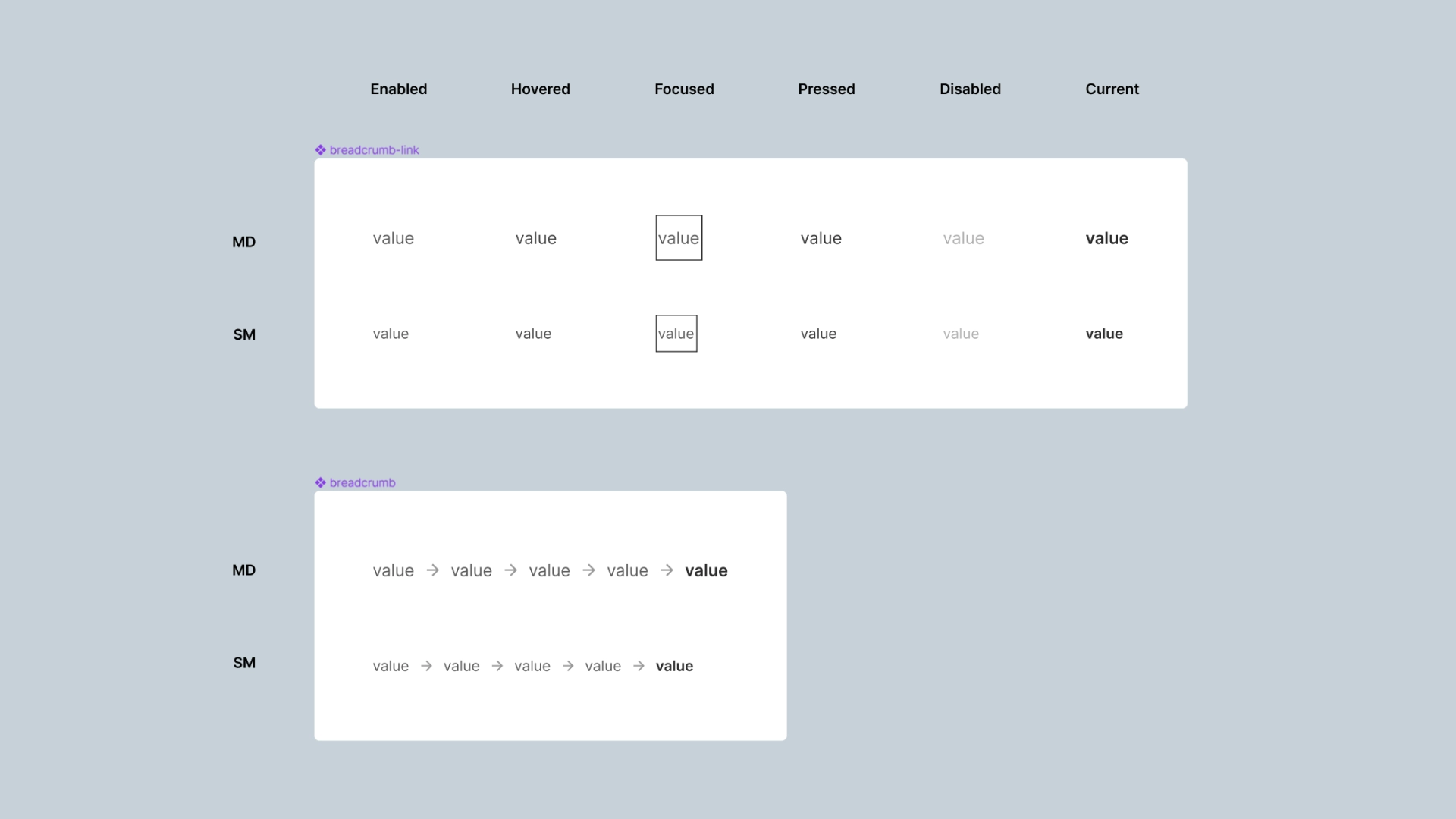Select the "Enabled" column header
This screenshot has width=1456, height=819.
[398, 89]
